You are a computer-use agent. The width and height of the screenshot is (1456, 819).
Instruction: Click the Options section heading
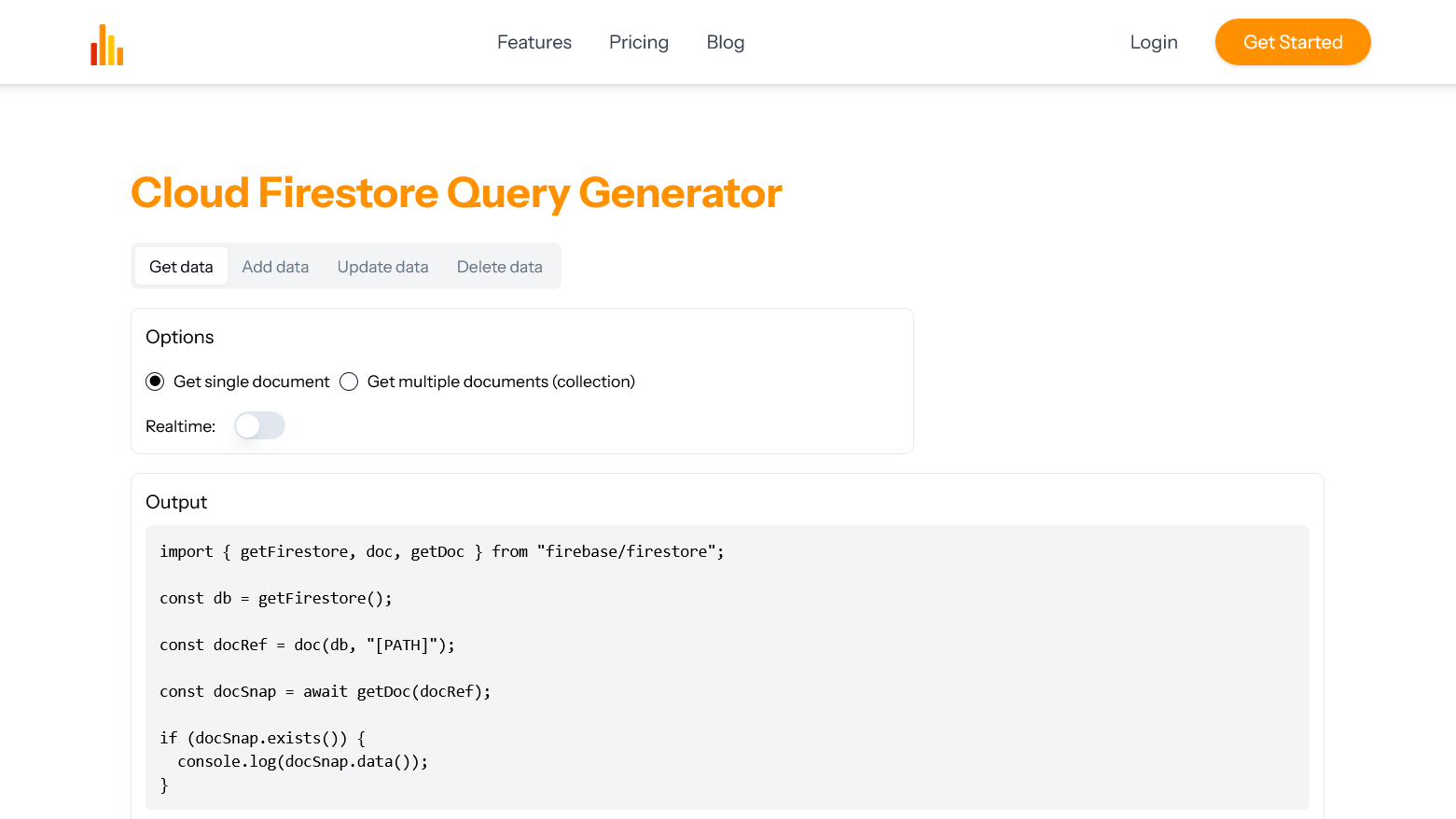pyautogui.click(x=180, y=337)
